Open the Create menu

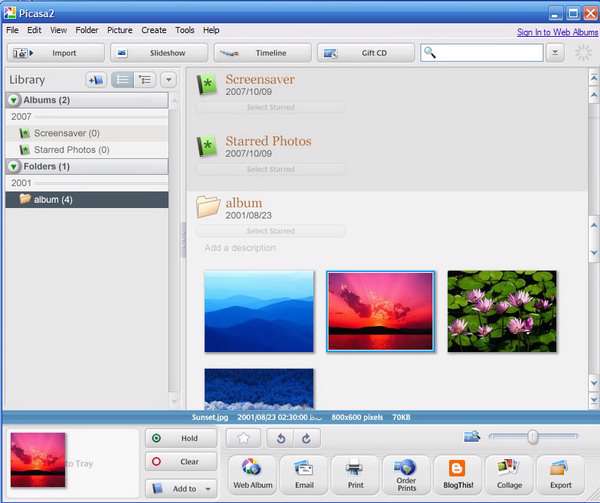[153, 30]
